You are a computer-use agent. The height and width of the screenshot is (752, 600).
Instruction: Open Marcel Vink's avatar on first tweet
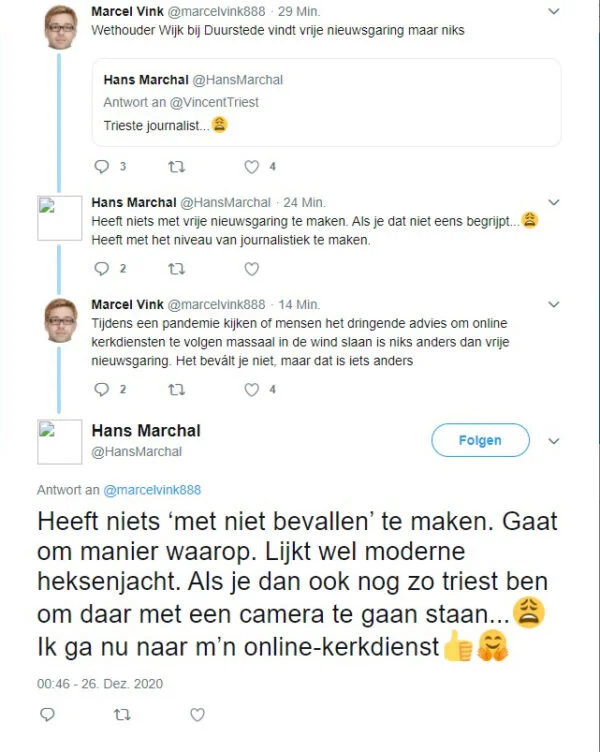point(61,28)
